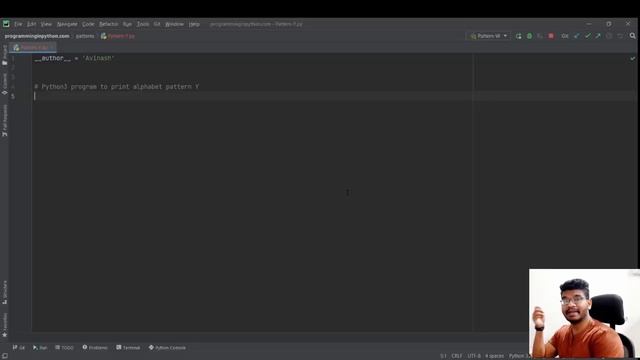The image size is (640, 360).
Task: Open the Structure tool window sidebar button
Action: point(5,292)
